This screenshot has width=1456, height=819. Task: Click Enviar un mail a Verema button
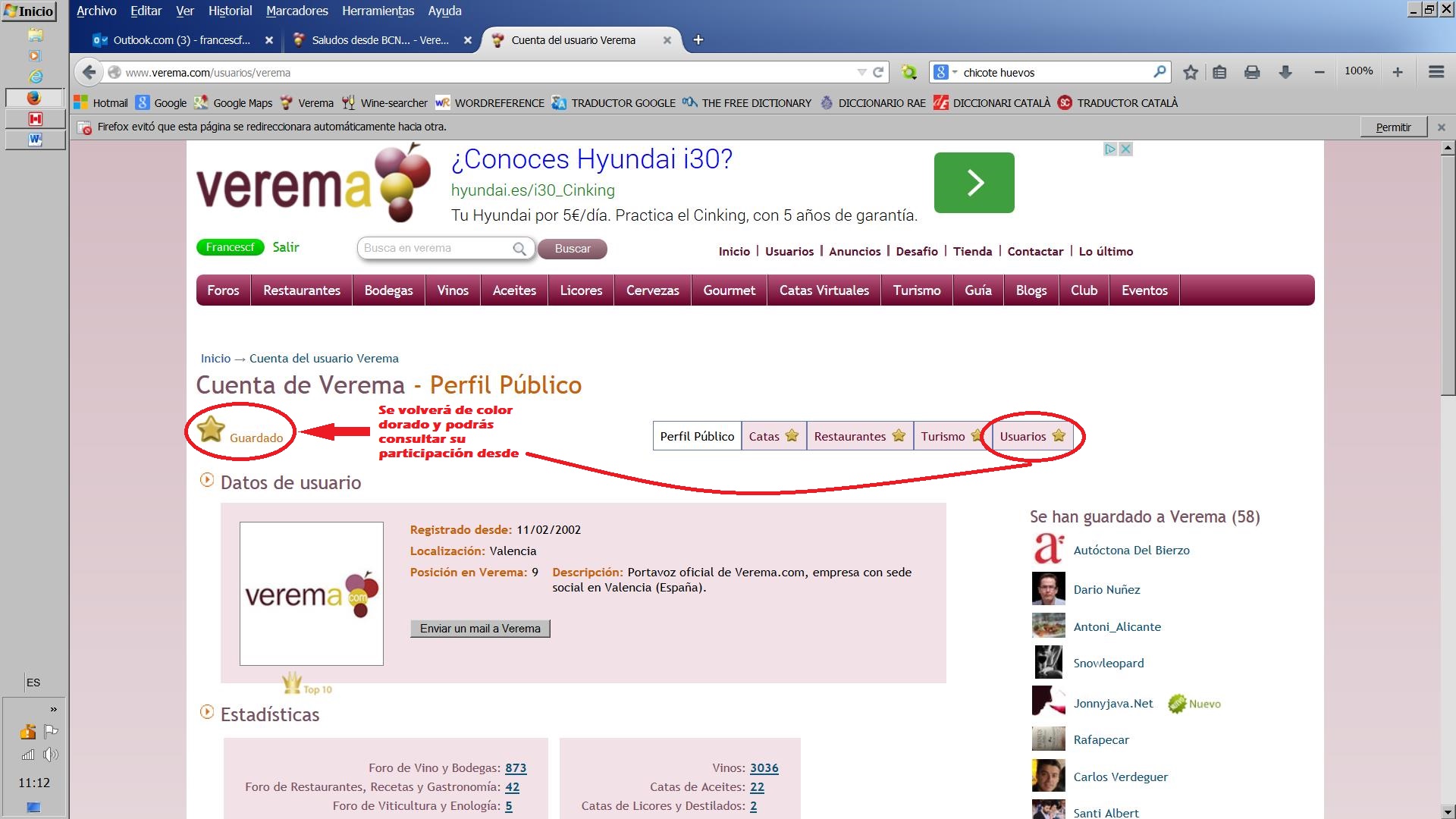tap(480, 629)
